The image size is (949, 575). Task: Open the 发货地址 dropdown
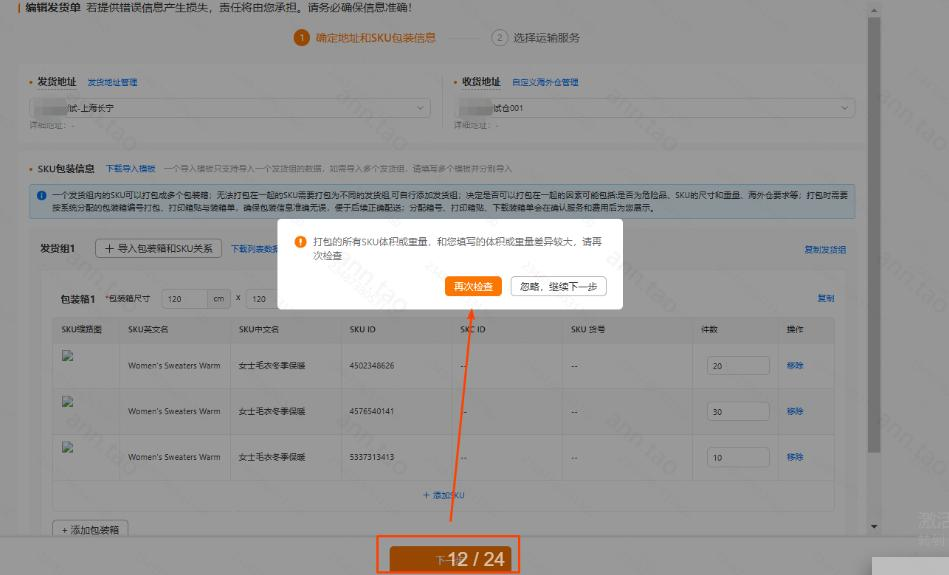tap(229, 108)
